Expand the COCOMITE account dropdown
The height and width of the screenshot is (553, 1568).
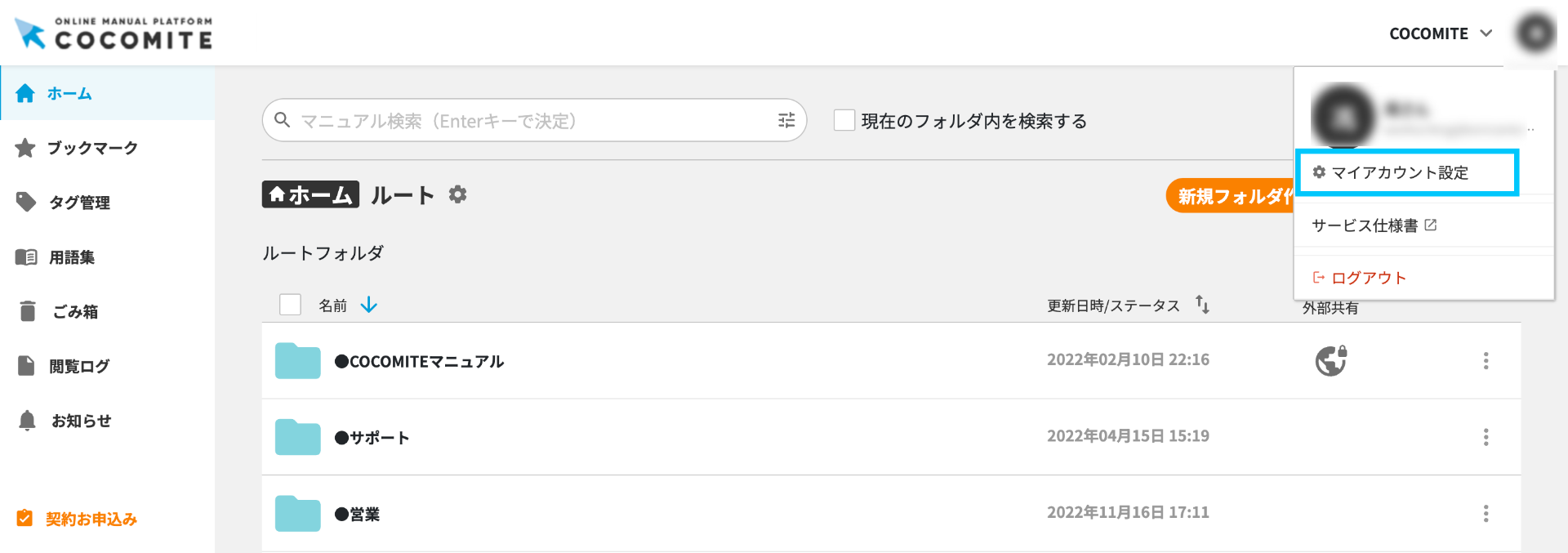(1441, 33)
